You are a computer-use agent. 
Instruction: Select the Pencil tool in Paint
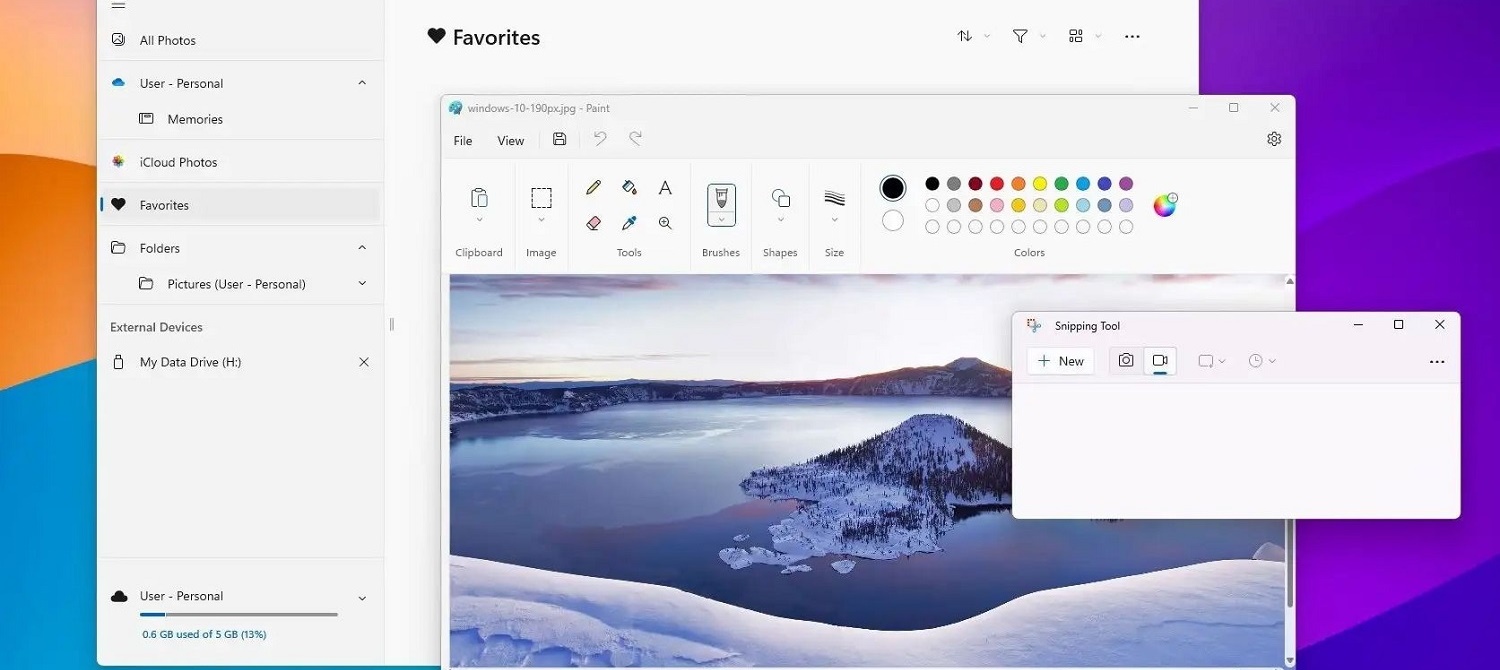click(x=593, y=187)
